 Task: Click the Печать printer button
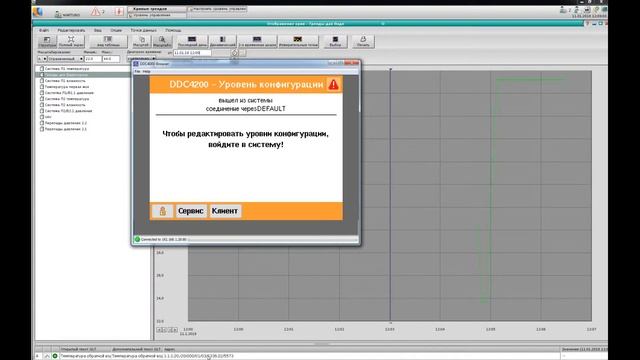coord(363,41)
